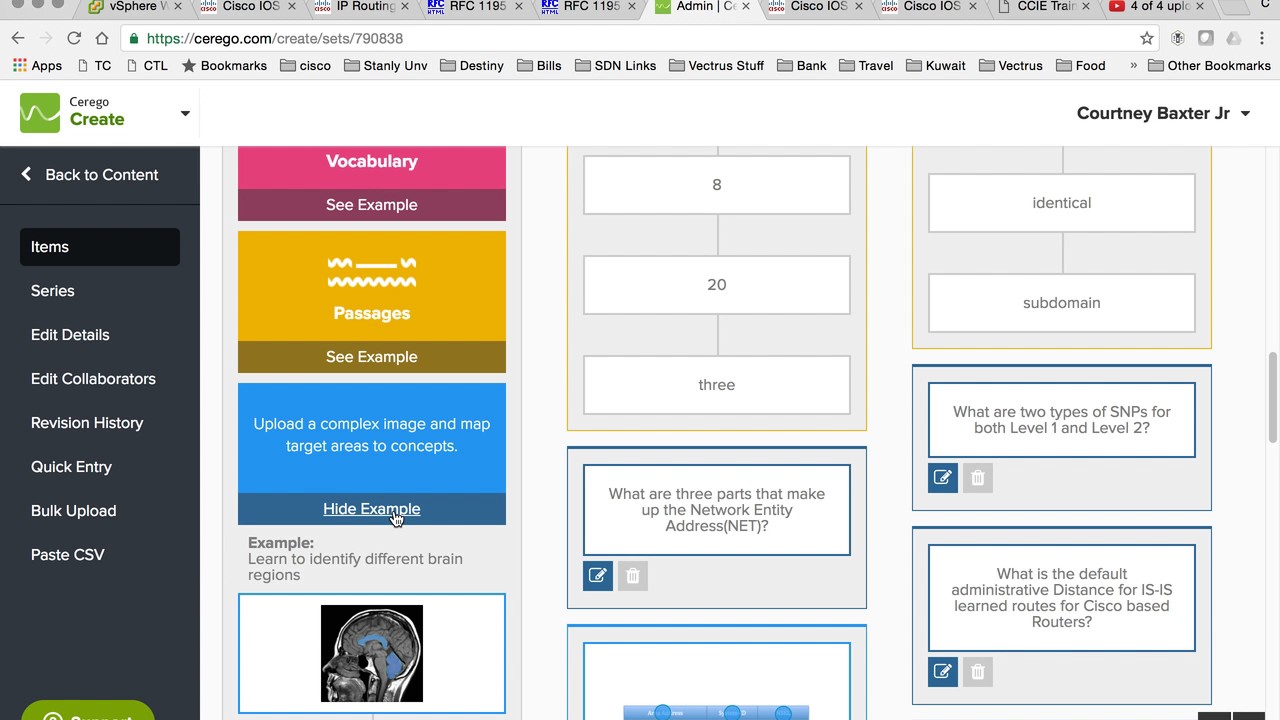Switch to the IP Routing browser tab
This screenshot has width=1280, height=720.
[x=362, y=7]
